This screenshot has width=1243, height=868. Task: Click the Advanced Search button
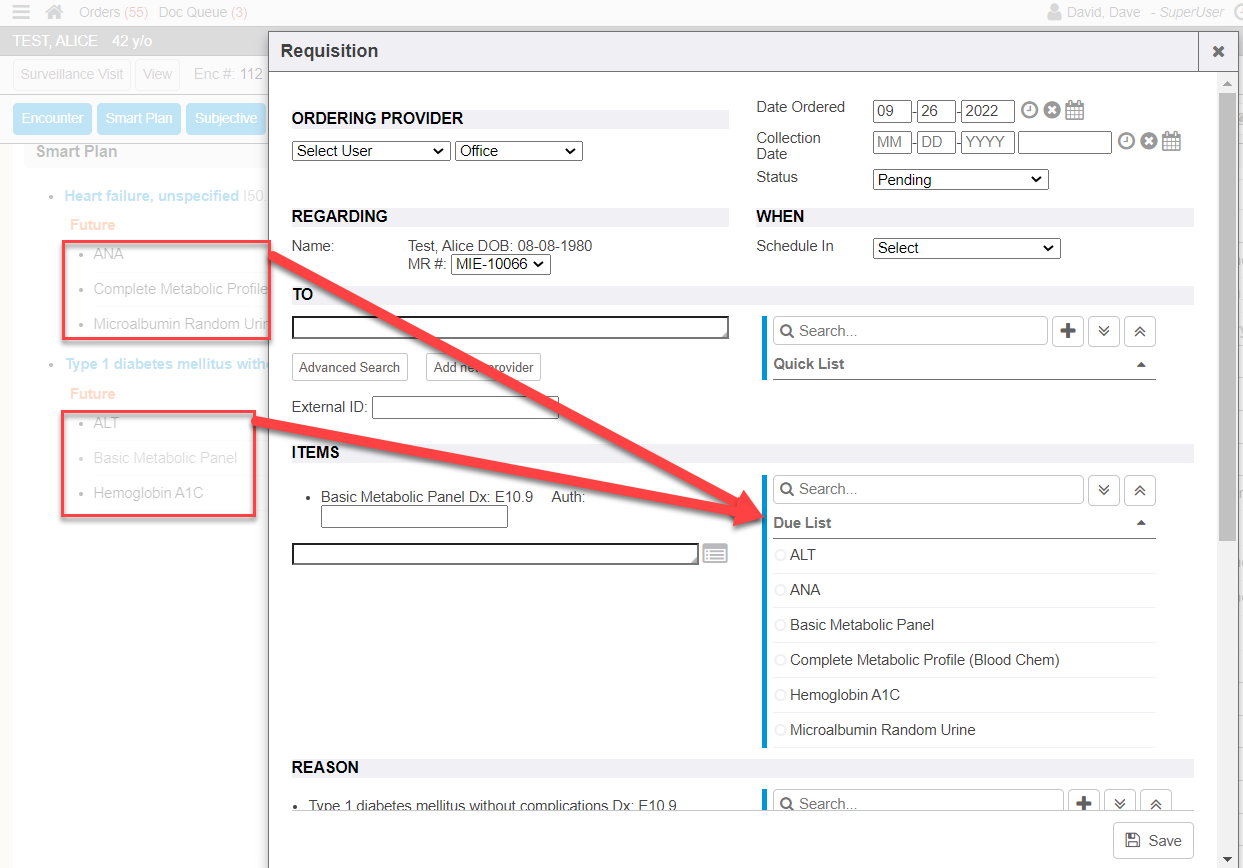click(349, 367)
